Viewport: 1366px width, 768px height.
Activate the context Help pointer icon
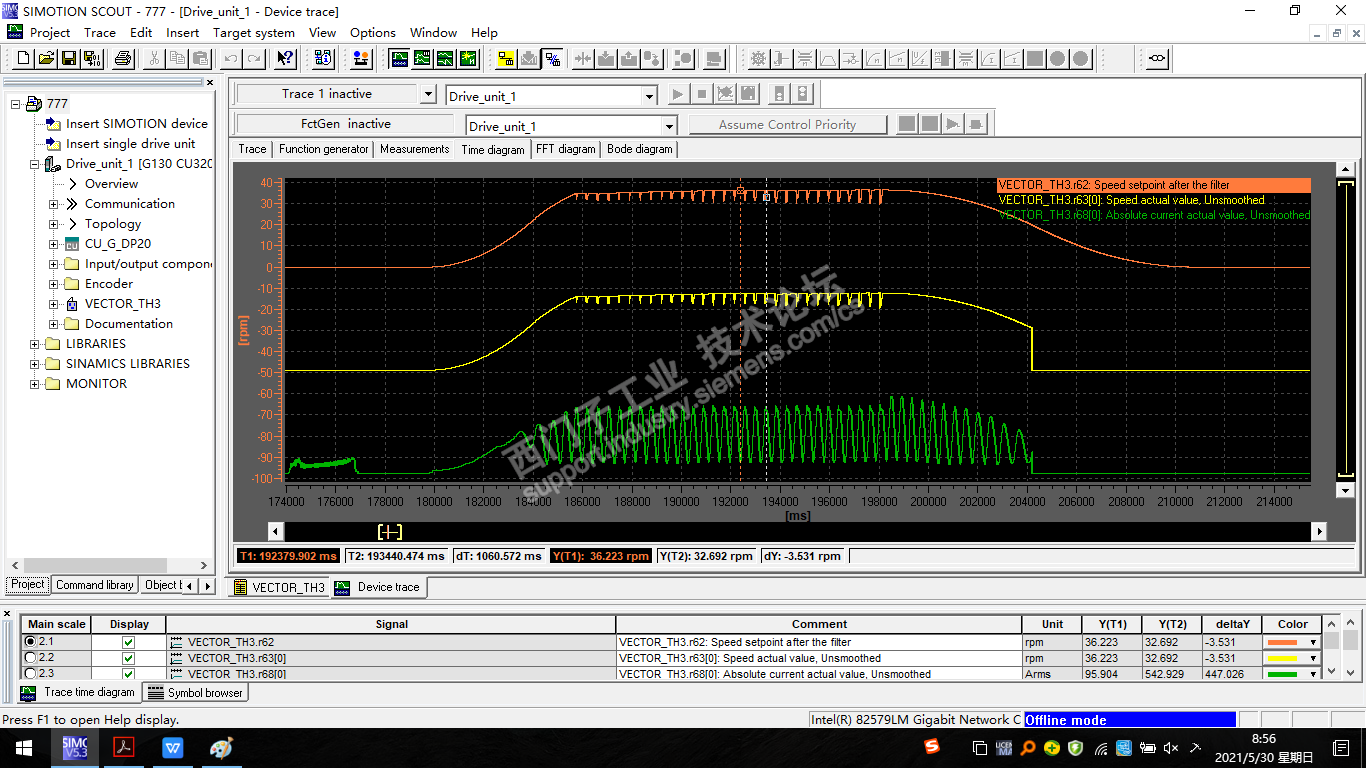point(285,59)
